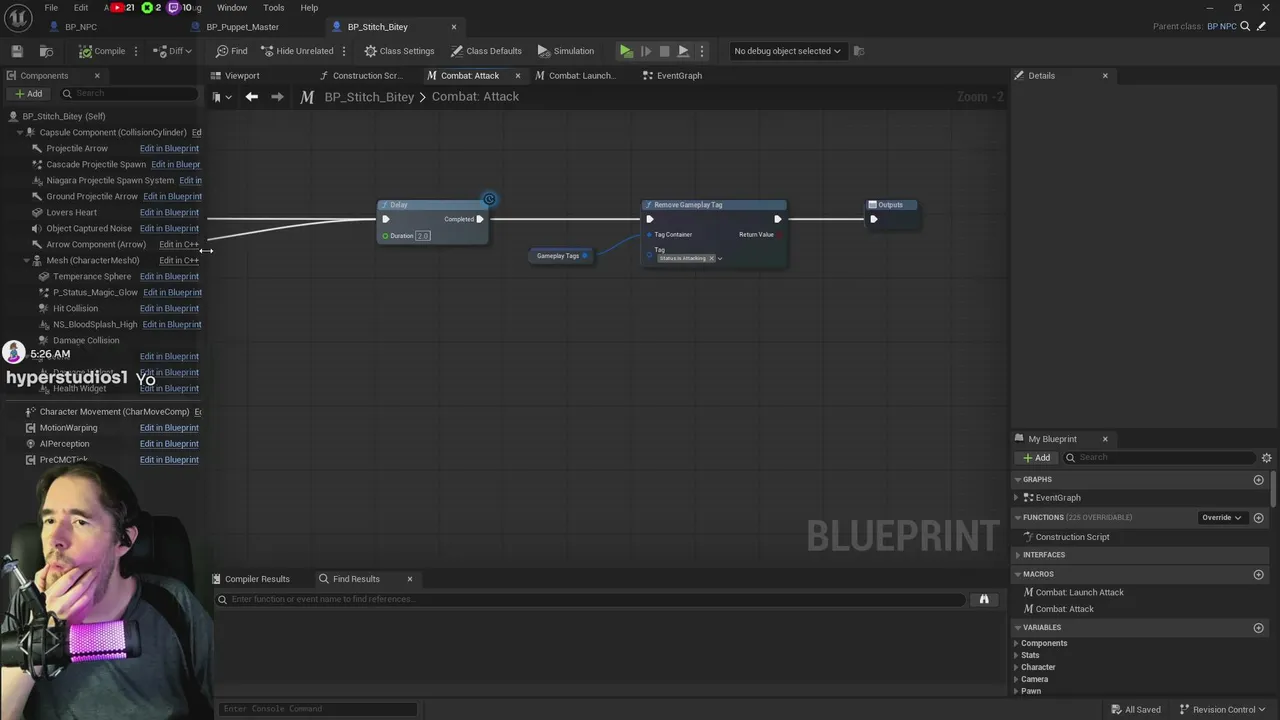Viewport: 1280px width, 720px height.
Task: Expand the Interfaces section
Action: click(1018, 555)
